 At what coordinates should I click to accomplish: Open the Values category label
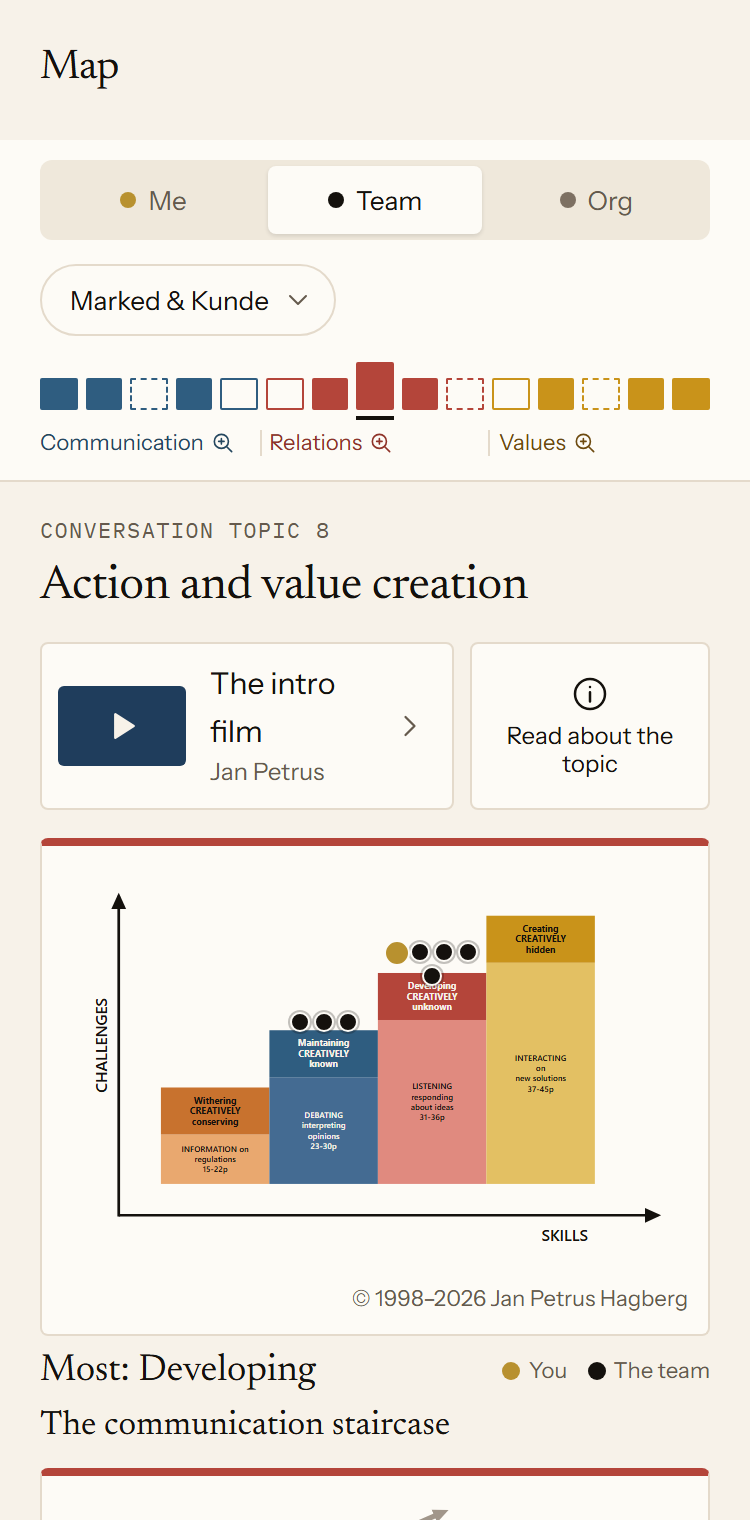(533, 443)
